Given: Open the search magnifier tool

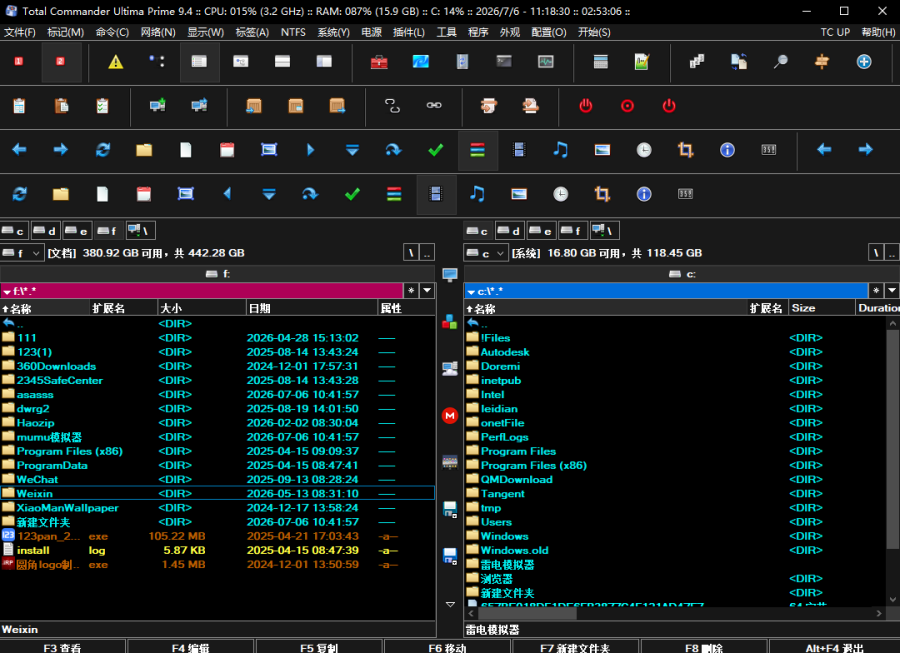Looking at the screenshot, I should (780, 61).
